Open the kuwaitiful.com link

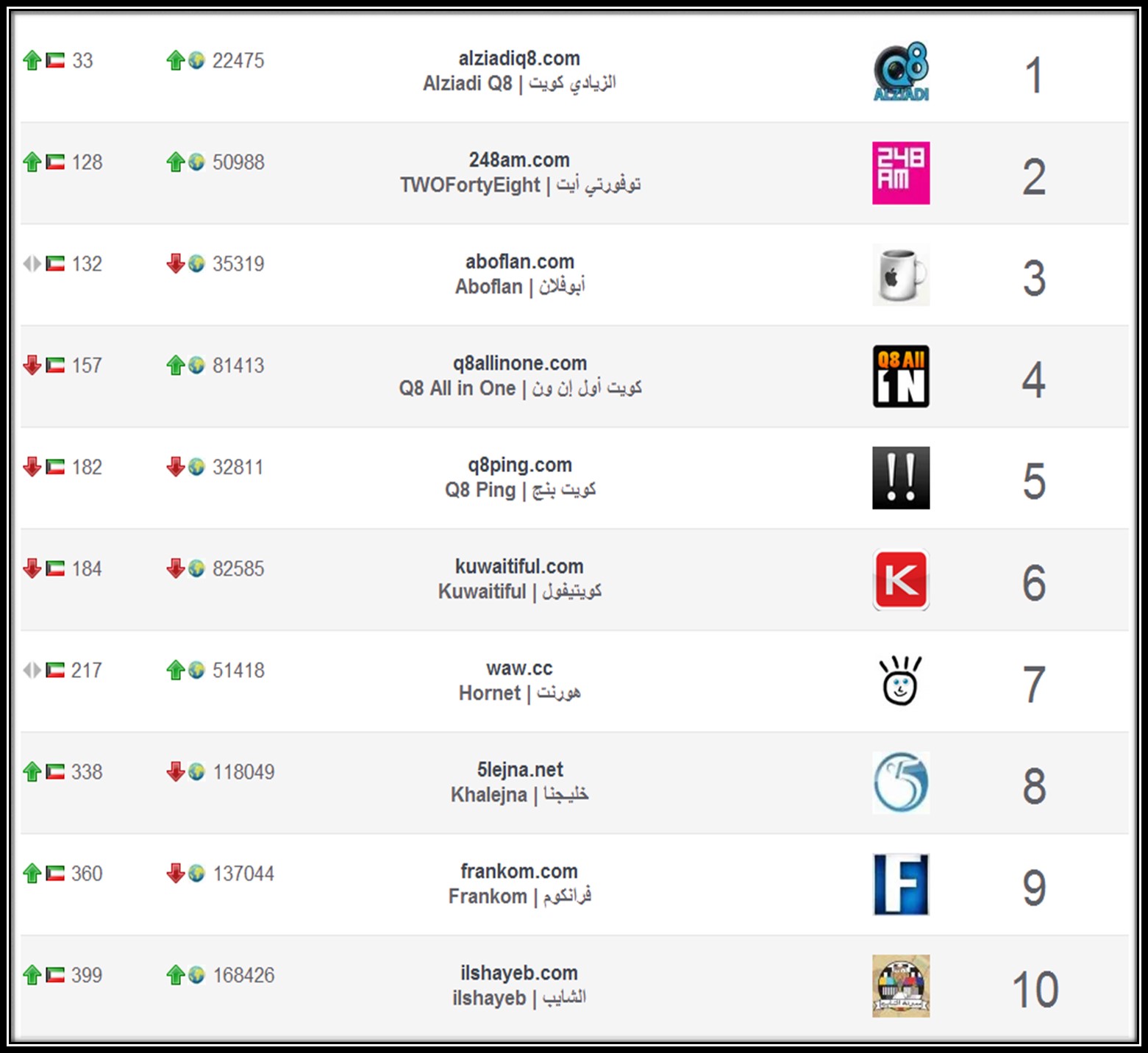tap(519, 566)
